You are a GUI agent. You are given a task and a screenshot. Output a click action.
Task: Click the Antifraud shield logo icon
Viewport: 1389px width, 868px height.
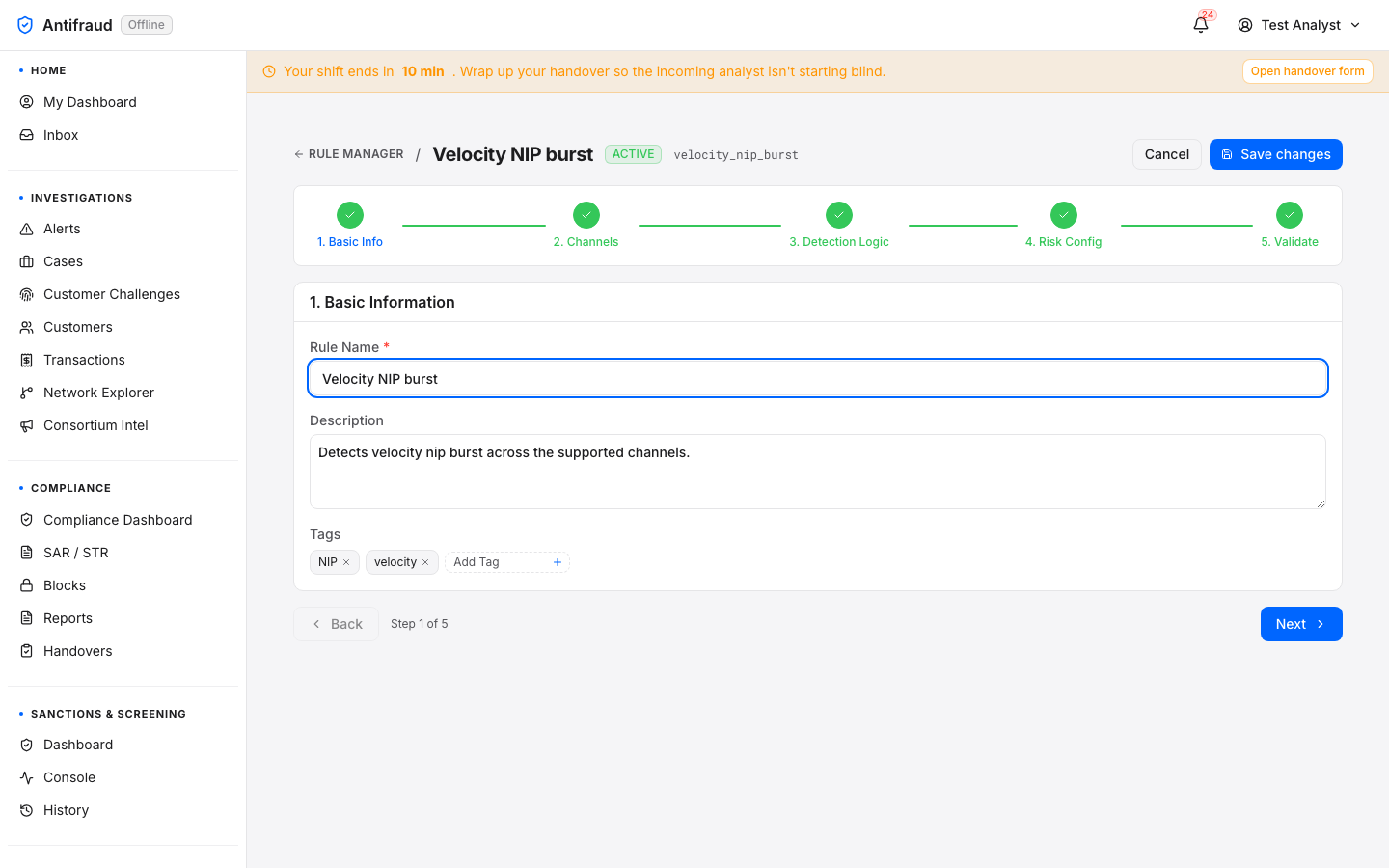pos(25,25)
